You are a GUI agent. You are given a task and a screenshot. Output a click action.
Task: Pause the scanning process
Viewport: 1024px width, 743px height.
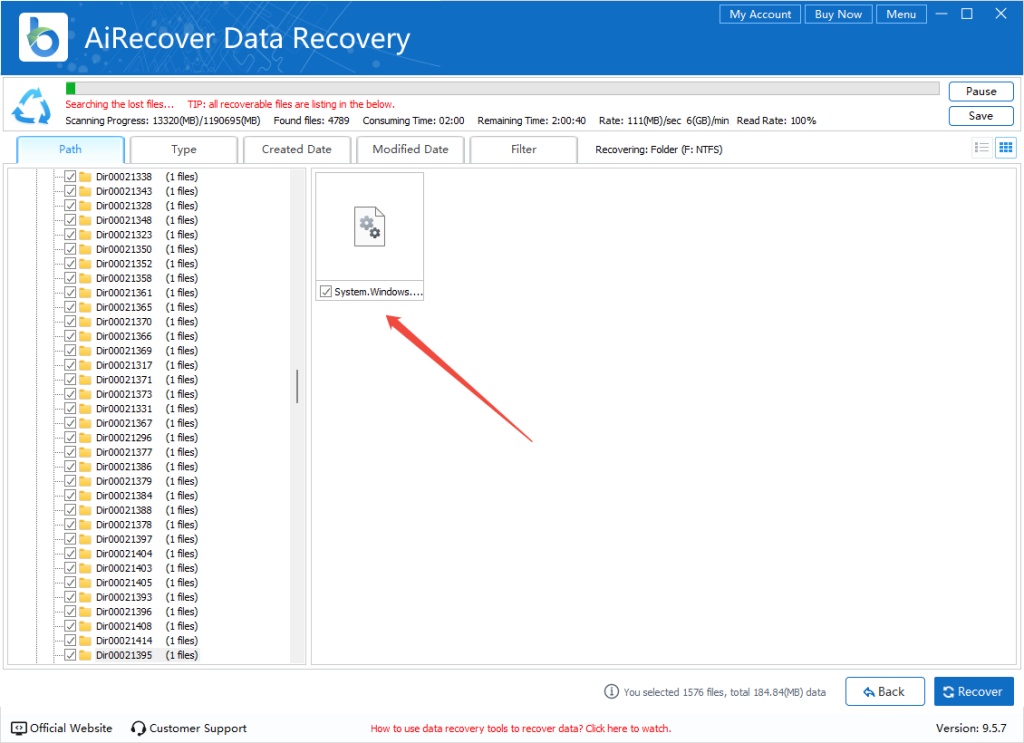tap(980, 91)
